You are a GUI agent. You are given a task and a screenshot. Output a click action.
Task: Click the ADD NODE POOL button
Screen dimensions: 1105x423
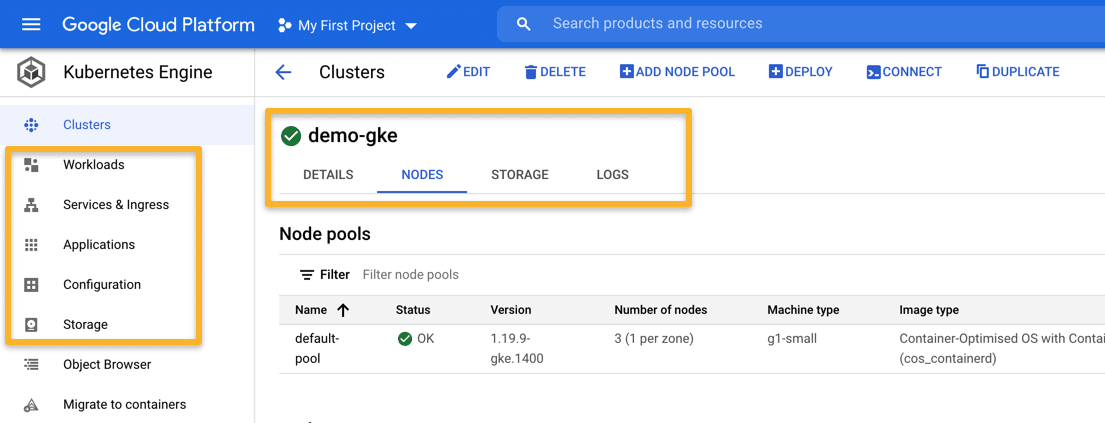677,72
